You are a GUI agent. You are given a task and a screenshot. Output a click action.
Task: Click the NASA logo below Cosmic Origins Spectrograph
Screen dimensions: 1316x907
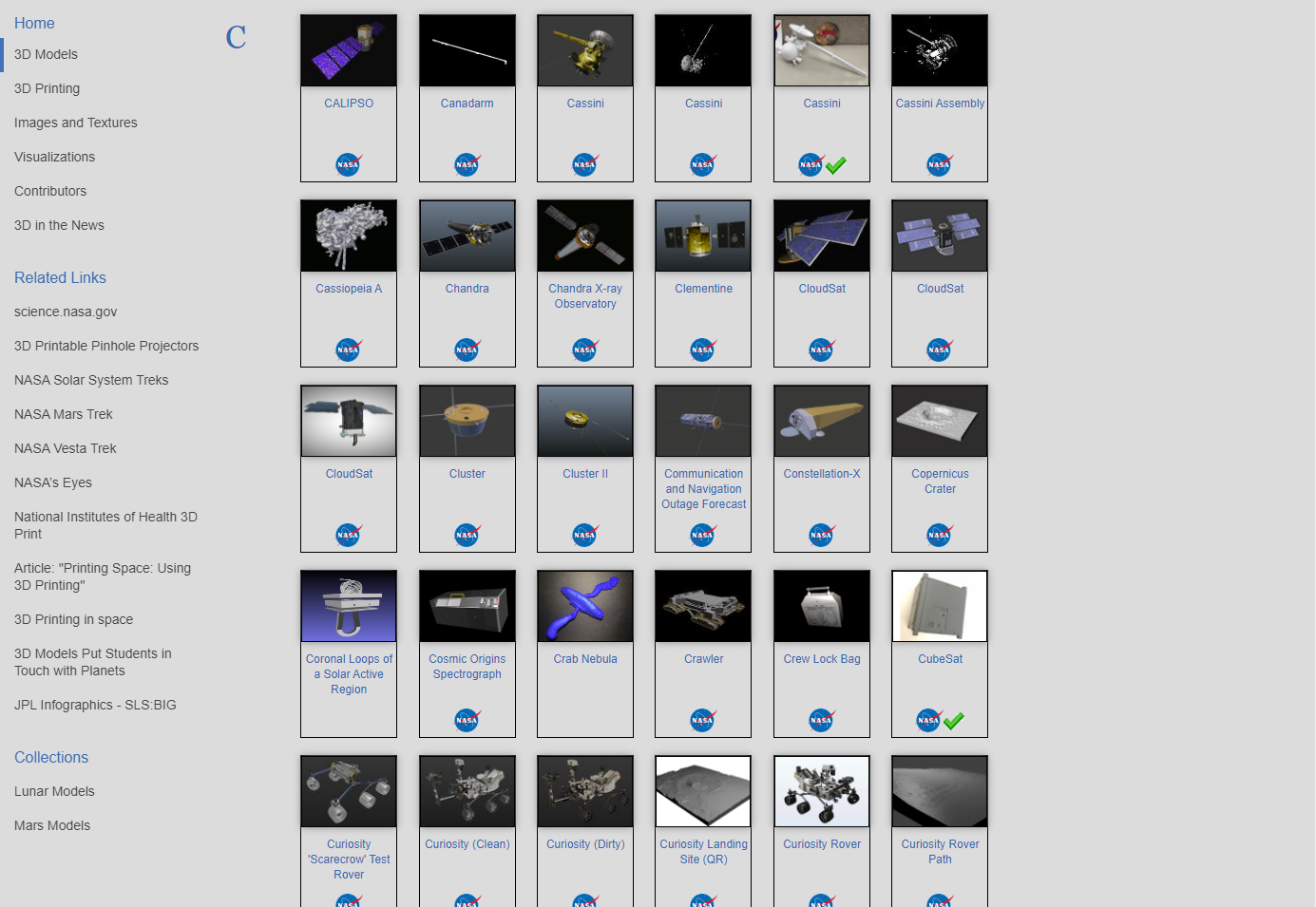[467, 719]
